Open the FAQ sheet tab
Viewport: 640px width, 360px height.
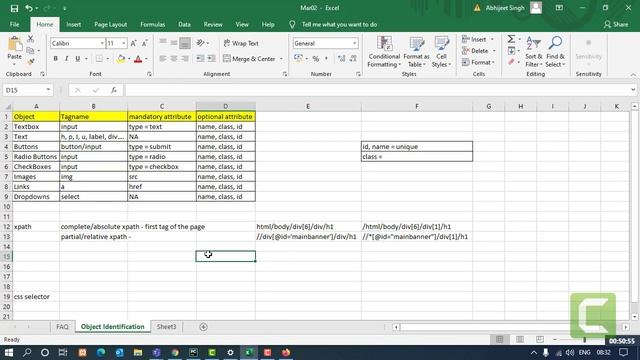[x=62, y=327]
